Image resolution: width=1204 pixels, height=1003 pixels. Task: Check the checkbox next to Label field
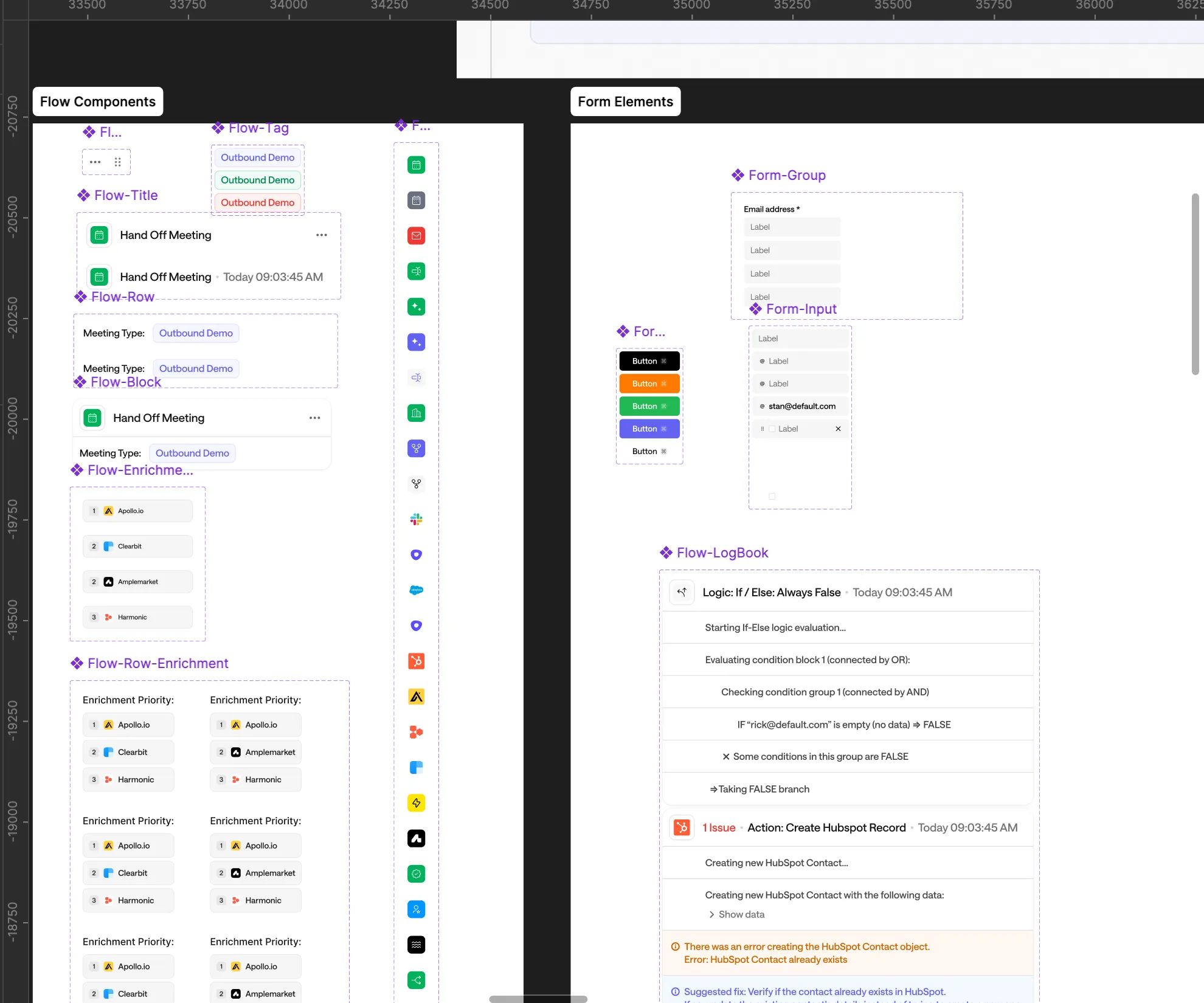pos(772,429)
